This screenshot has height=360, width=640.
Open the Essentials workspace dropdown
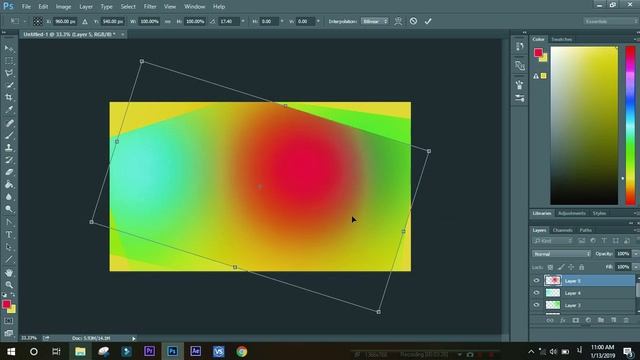click(x=610, y=21)
